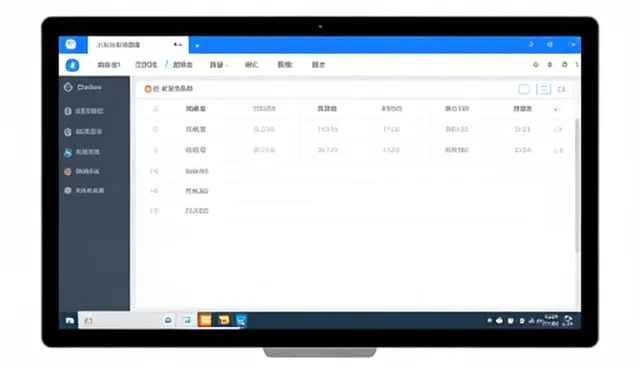The height and width of the screenshot is (368, 640).
Task: Expand the third table row using its arrow
Action: coord(154,171)
